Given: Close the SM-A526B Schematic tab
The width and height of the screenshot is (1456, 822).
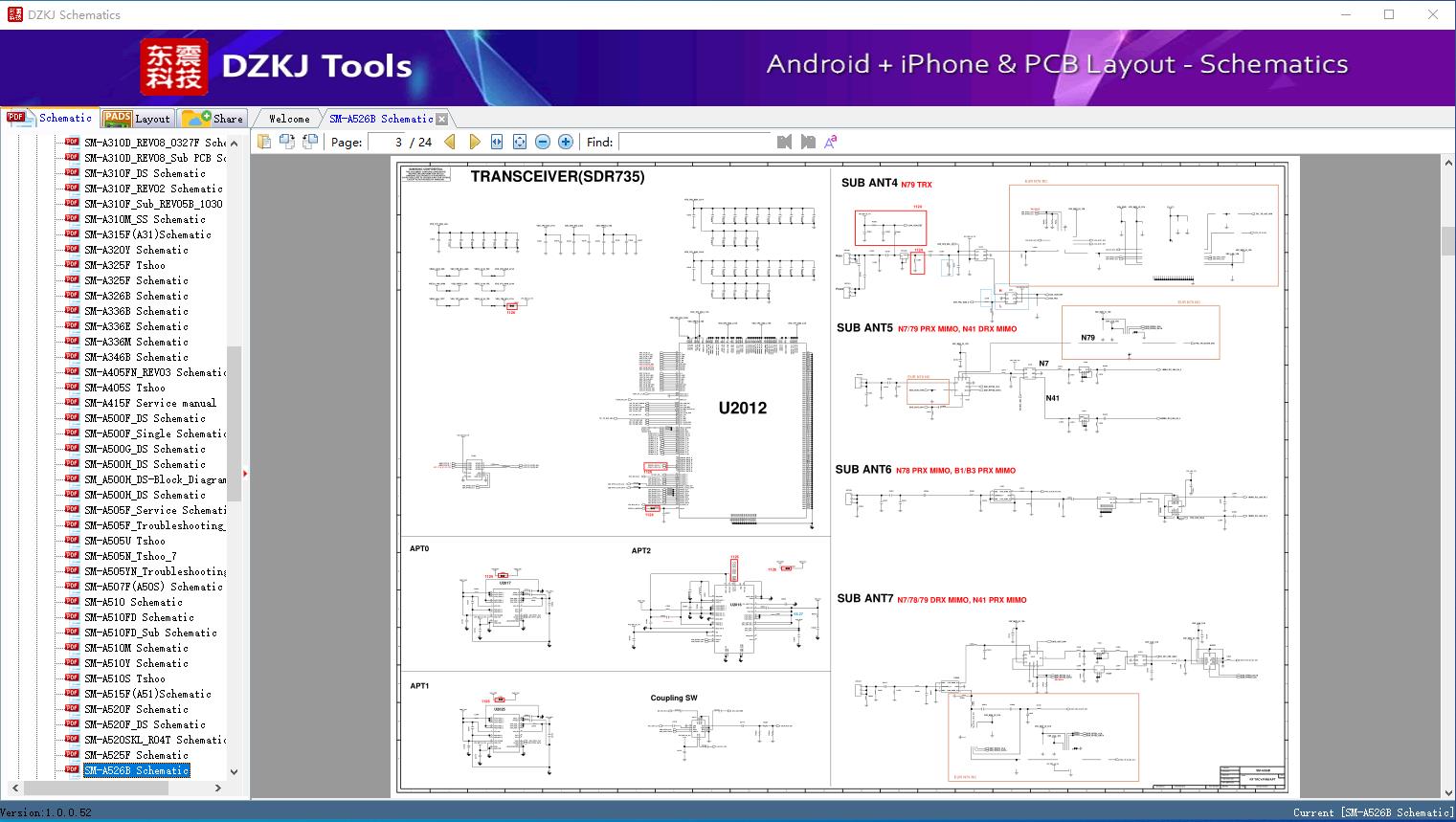Looking at the screenshot, I should point(442,119).
